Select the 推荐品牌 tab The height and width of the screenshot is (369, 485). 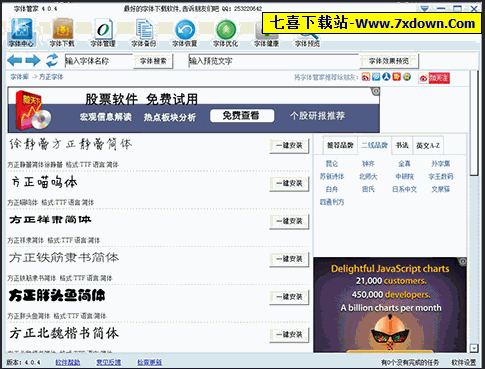[x=340, y=145]
